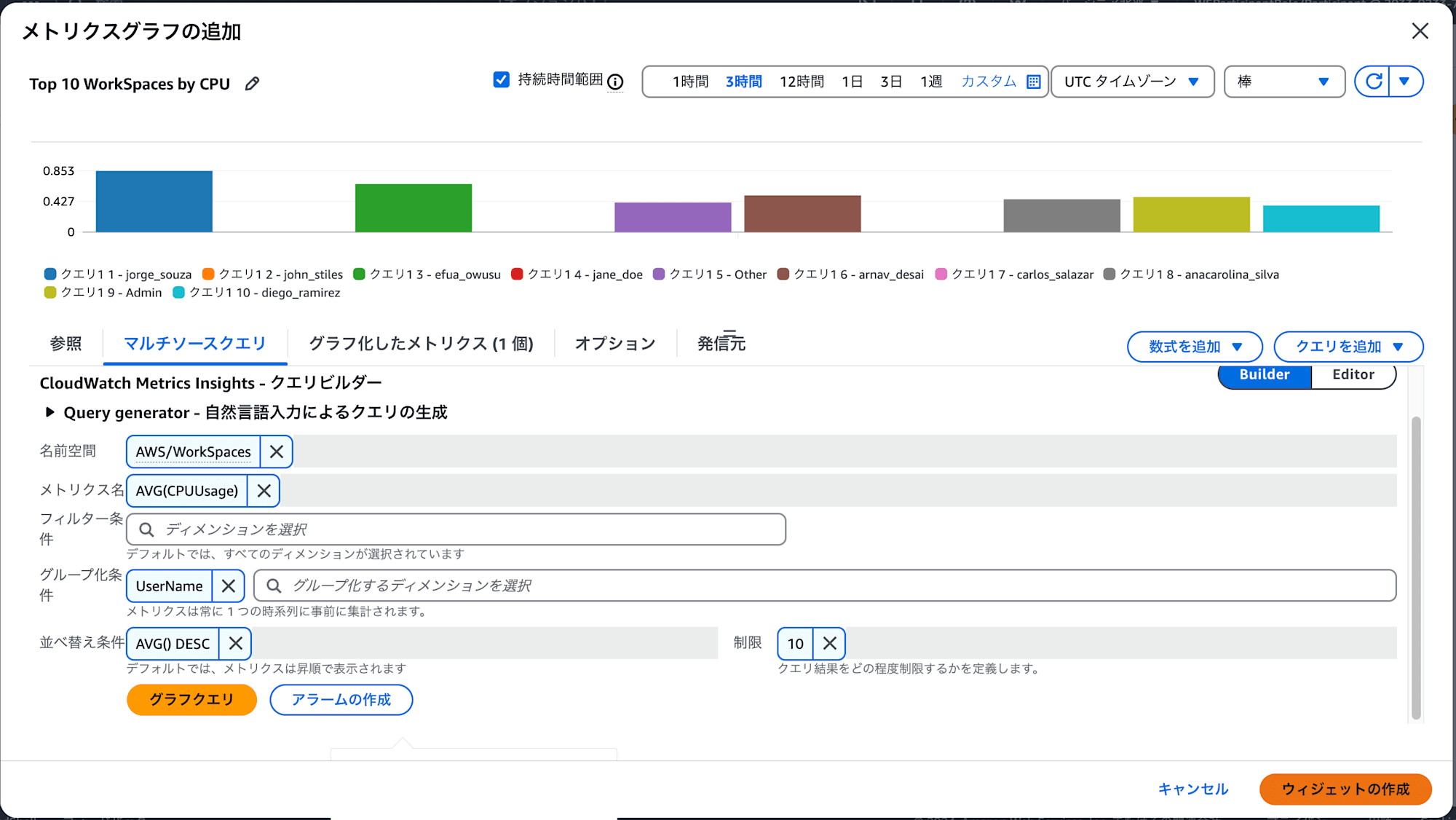Close the add metric graph dialog
The width and height of the screenshot is (1456, 820).
point(1420,31)
